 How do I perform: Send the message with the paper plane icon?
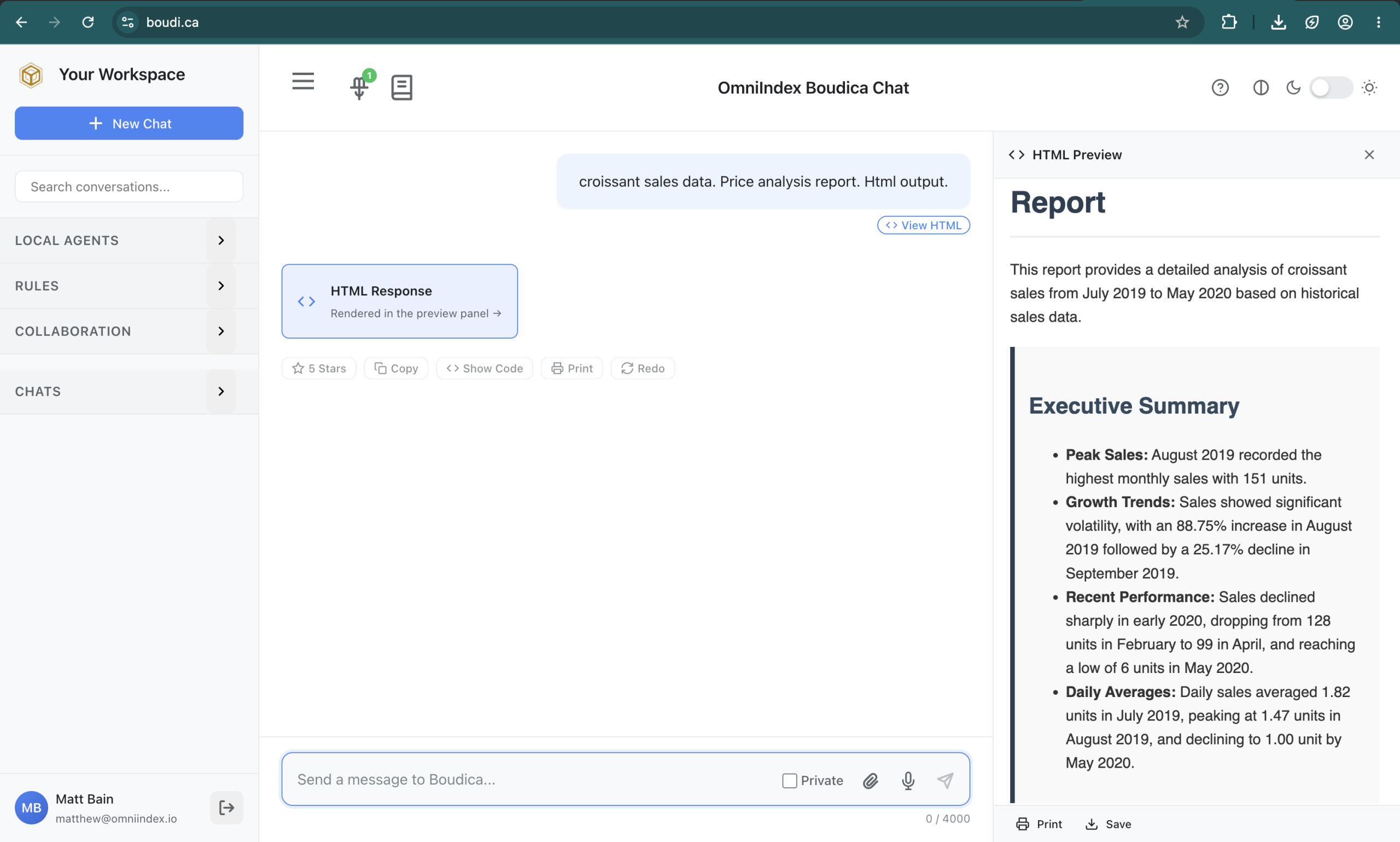[945, 781]
